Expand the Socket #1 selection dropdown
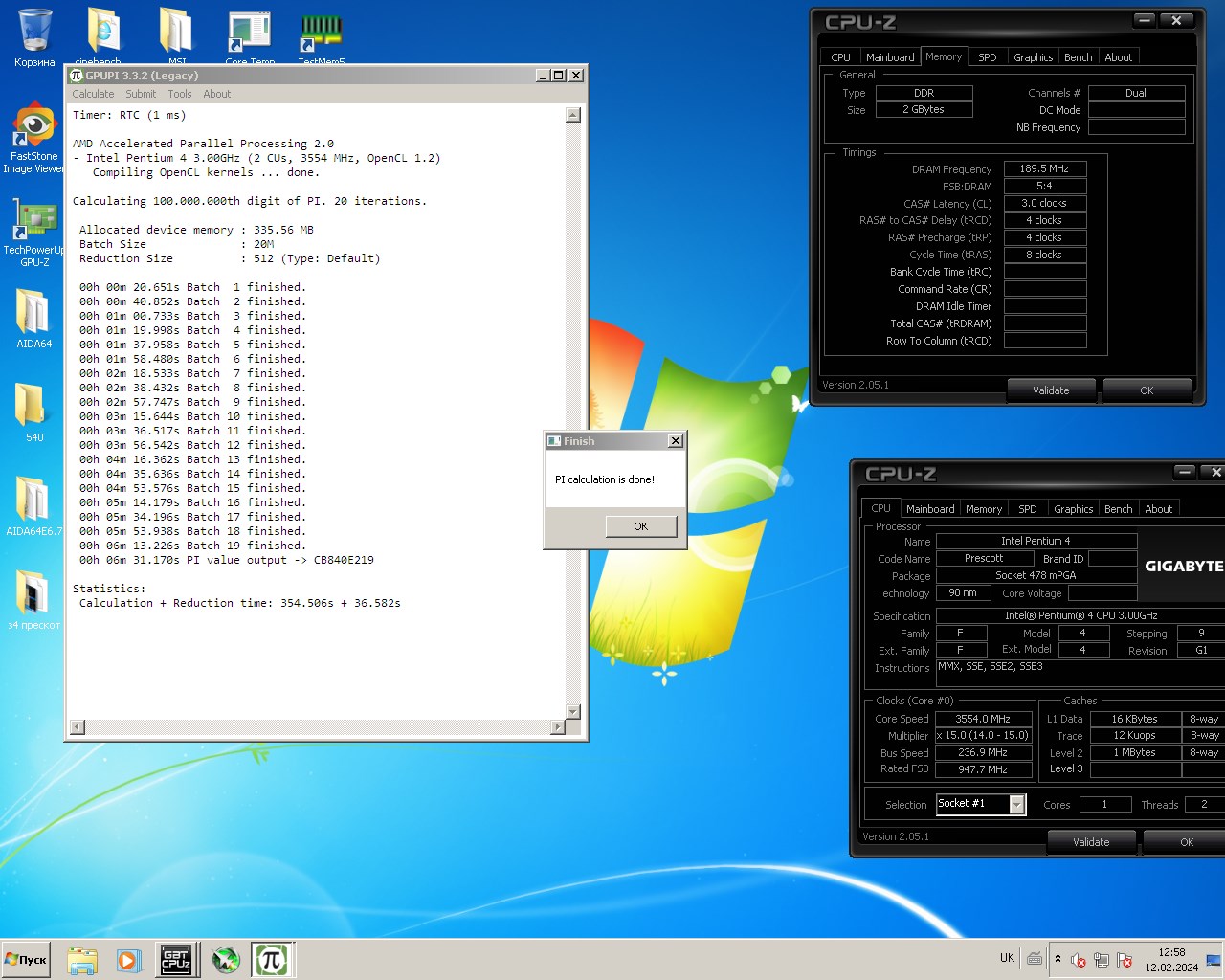Viewport: 1225px width, 980px height. tap(1017, 805)
